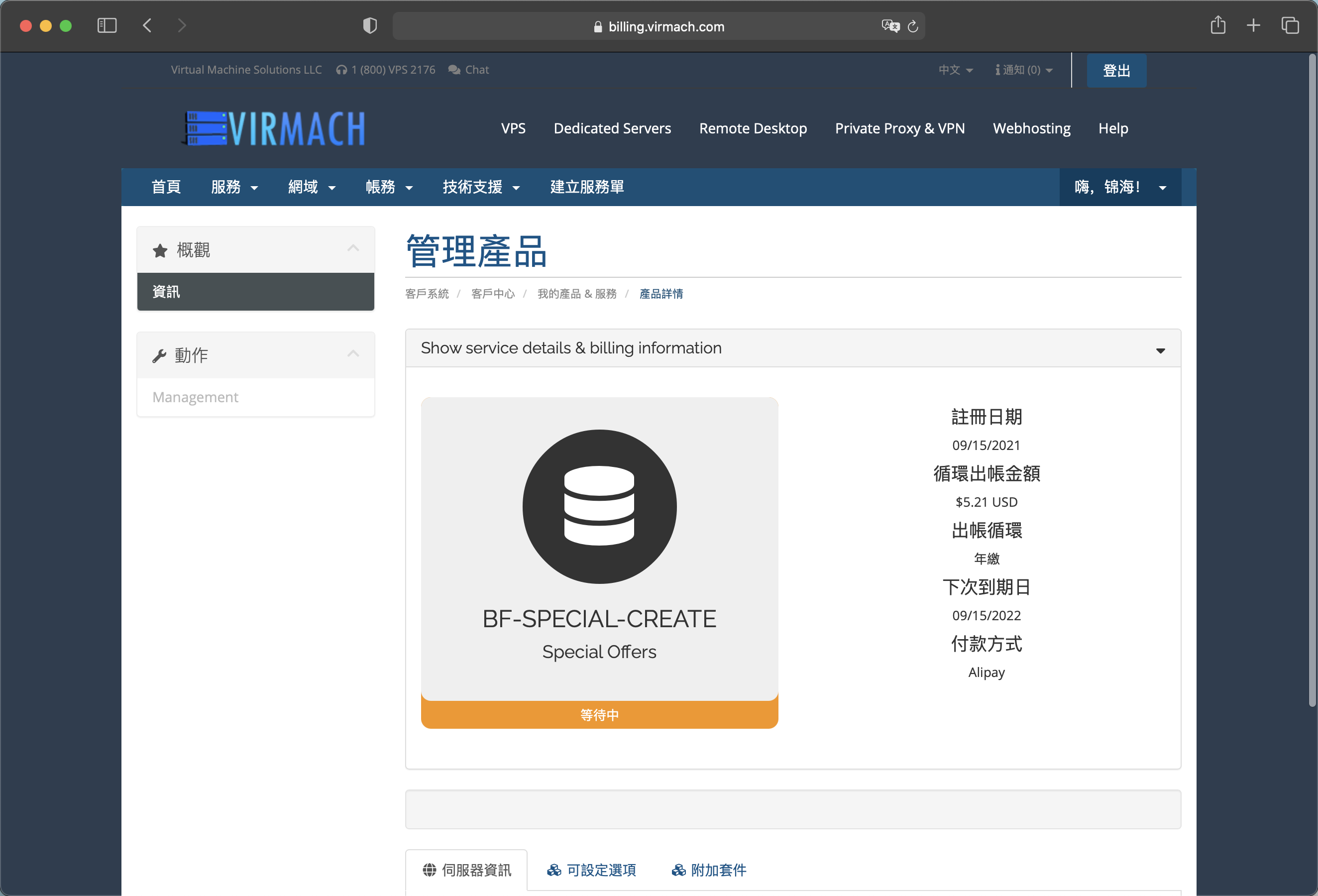The width and height of the screenshot is (1318, 896).
Task: Click the Safari sidebar toggle icon
Action: point(107,25)
